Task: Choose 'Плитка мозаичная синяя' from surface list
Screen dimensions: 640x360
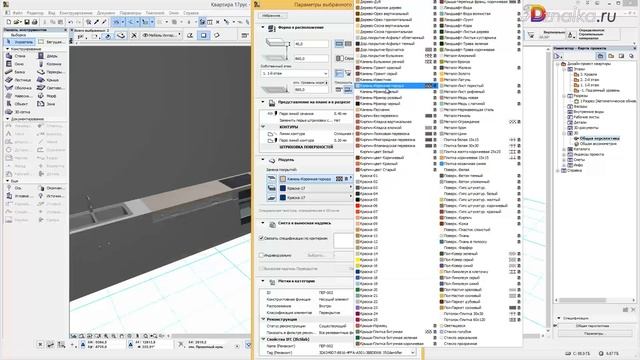Action: pos(480,164)
